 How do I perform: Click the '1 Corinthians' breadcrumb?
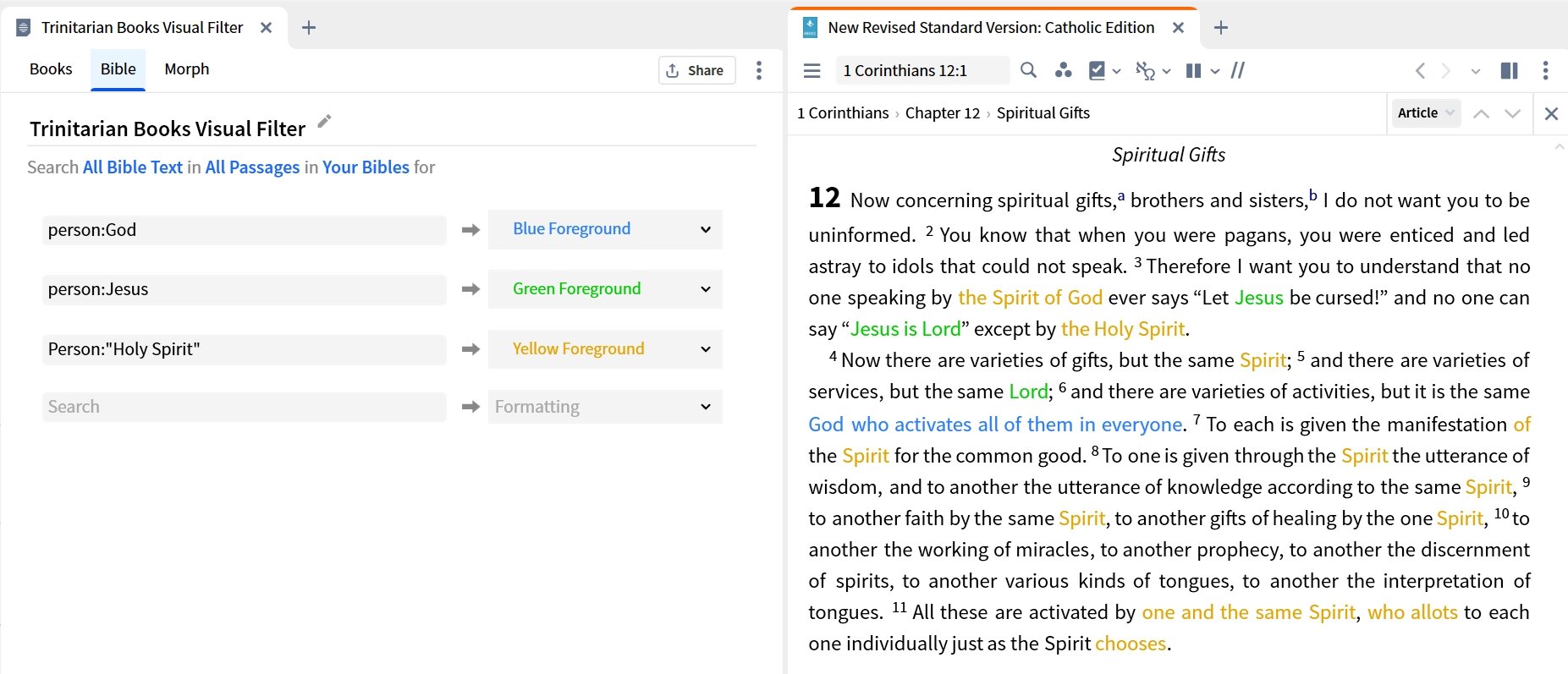tap(843, 113)
